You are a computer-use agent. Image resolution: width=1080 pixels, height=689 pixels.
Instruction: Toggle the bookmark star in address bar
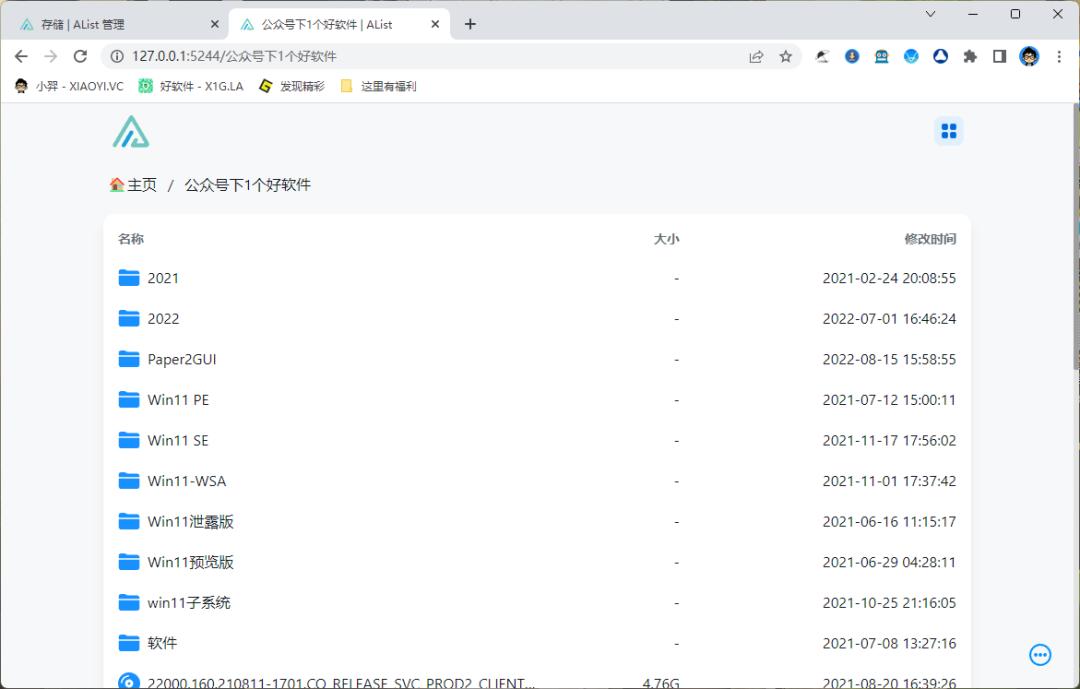(x=786, y=57)
